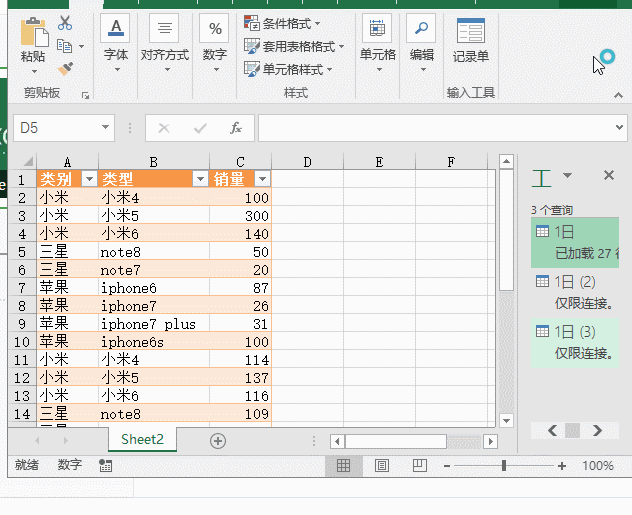The height and width of the screenshot is (515, 632).
Task: Click the 条件格式 button label
Action: tap(287, 24)
